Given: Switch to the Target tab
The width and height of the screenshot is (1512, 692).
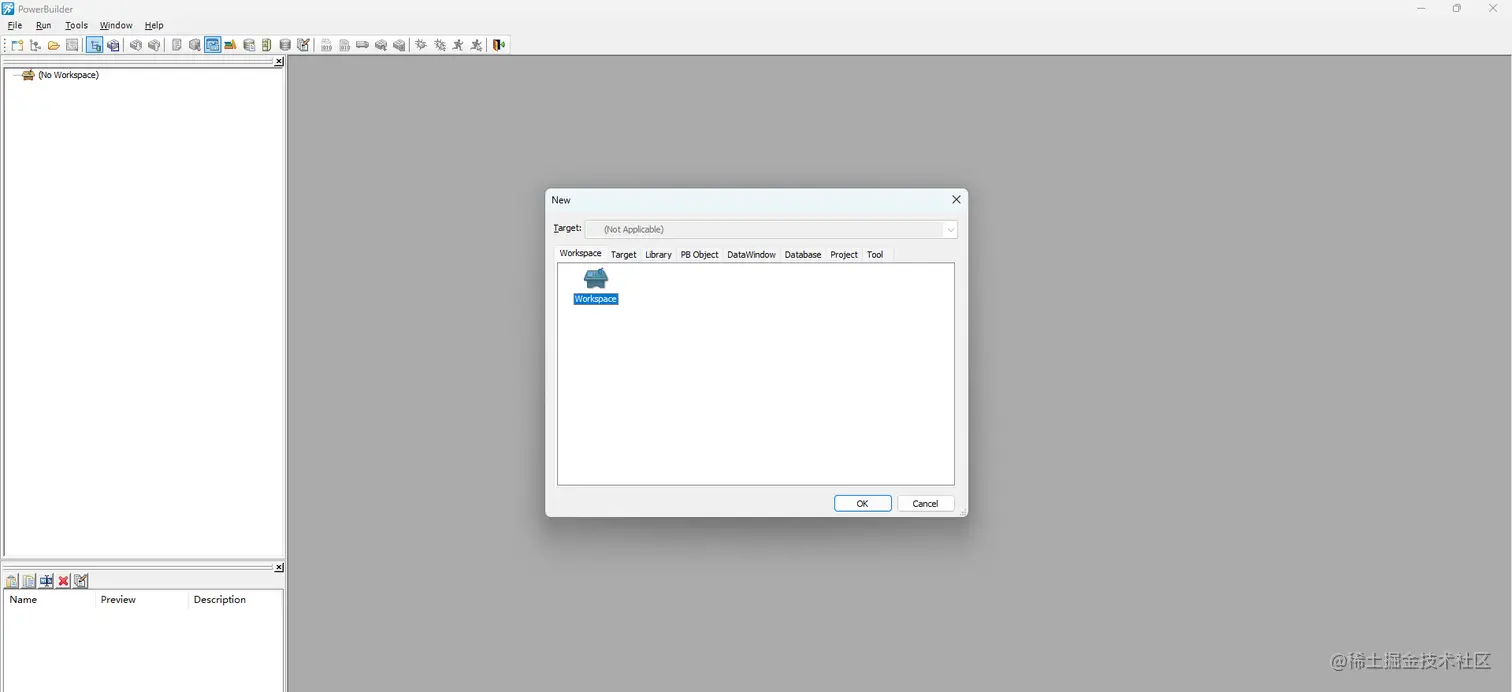Looking at the screenshot, I should (x=624, y=255).
